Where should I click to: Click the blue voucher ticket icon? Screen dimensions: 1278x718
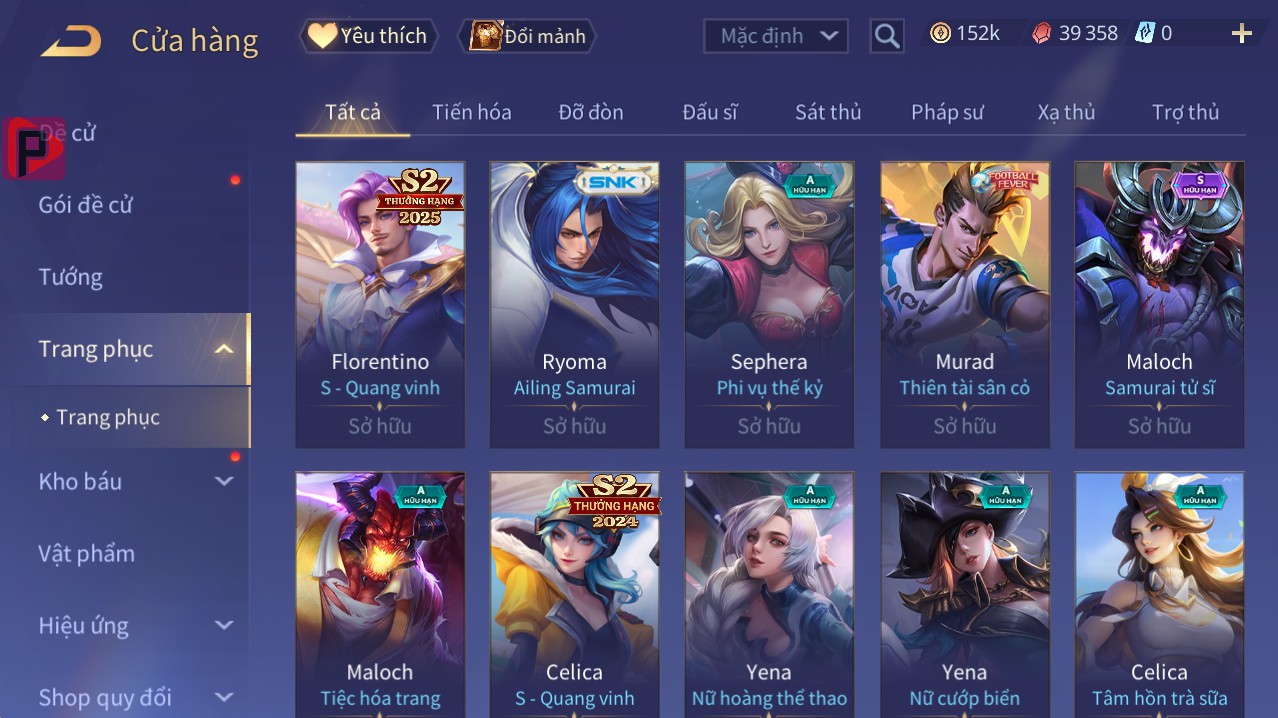click(1144, 33)
